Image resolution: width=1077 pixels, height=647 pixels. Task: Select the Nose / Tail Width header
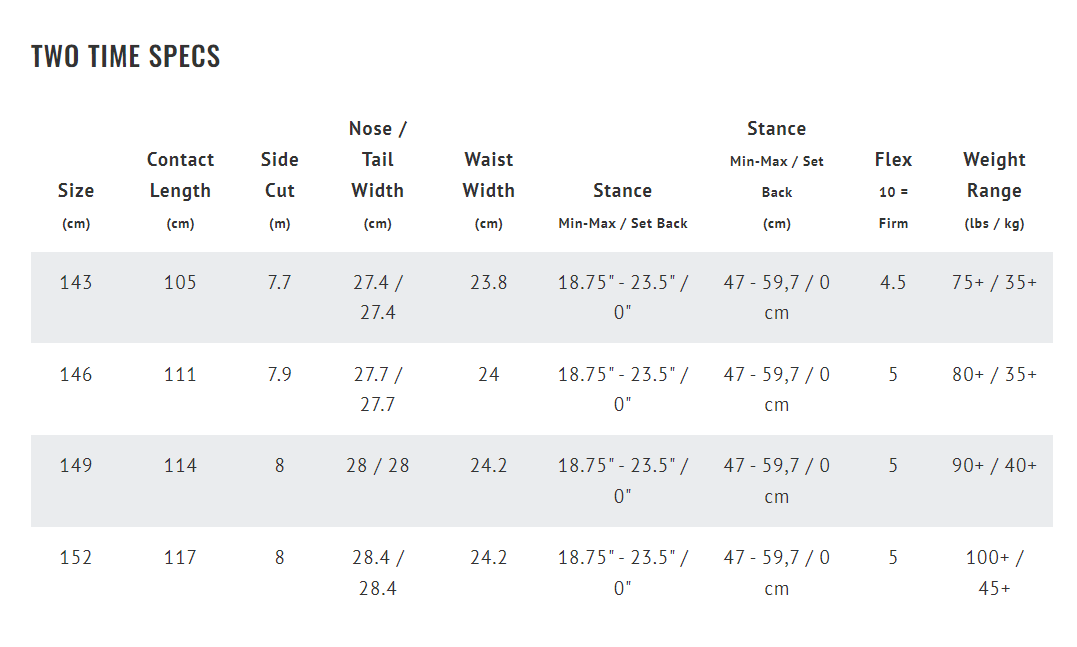tap(378, 175)
